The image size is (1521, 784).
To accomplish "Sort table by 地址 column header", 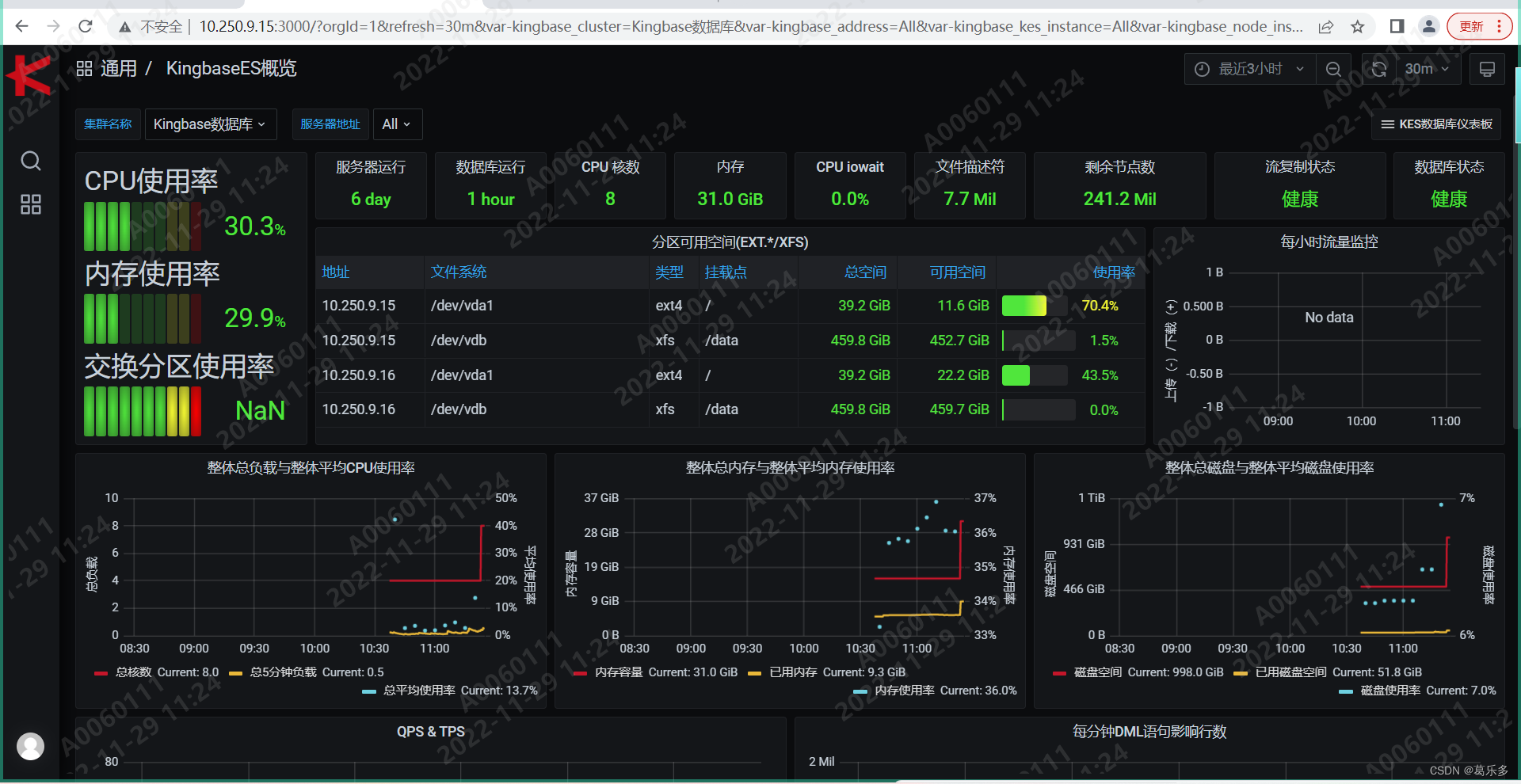I will (336, 272).
